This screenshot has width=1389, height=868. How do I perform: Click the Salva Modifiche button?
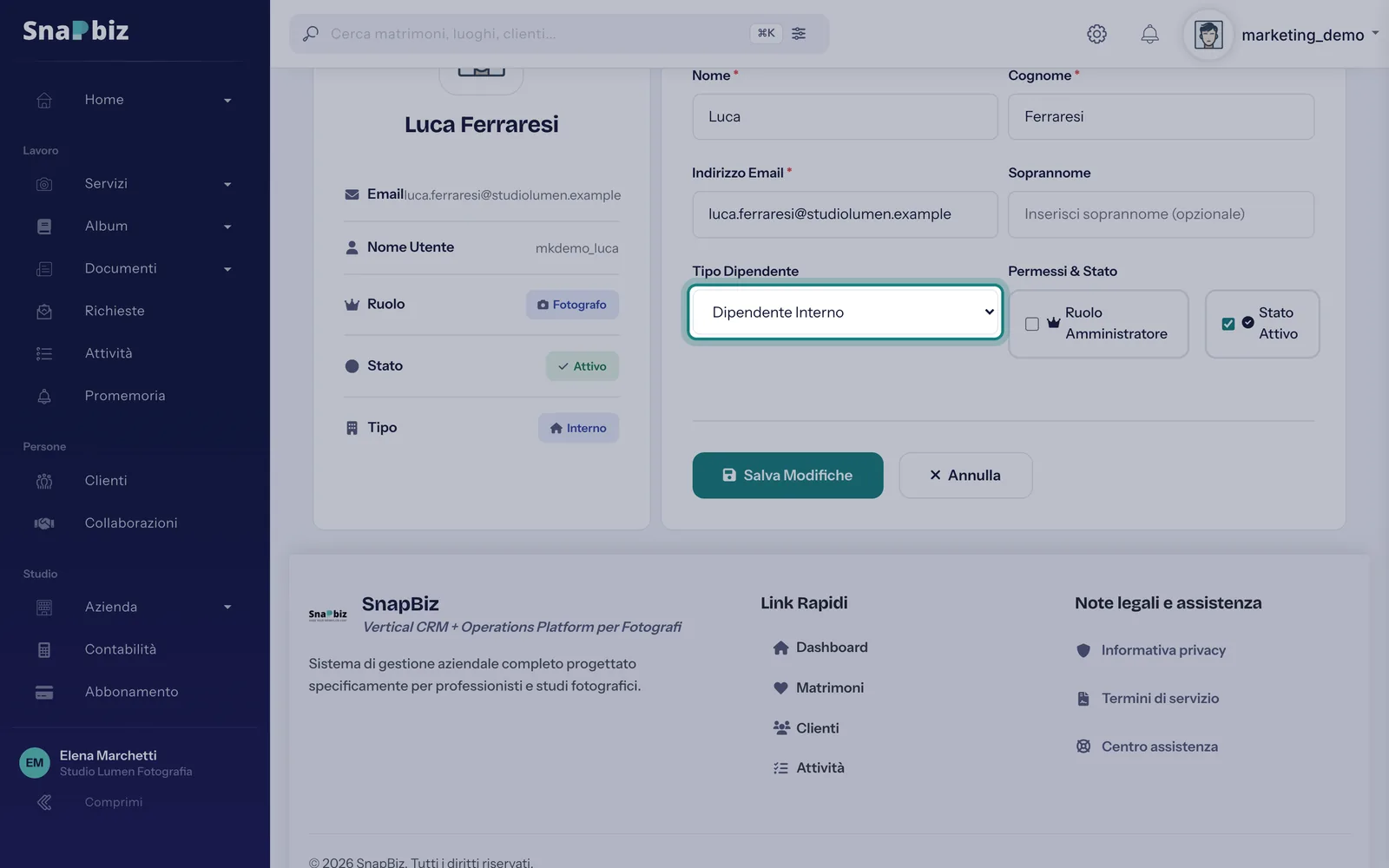[x=787, y=475]
